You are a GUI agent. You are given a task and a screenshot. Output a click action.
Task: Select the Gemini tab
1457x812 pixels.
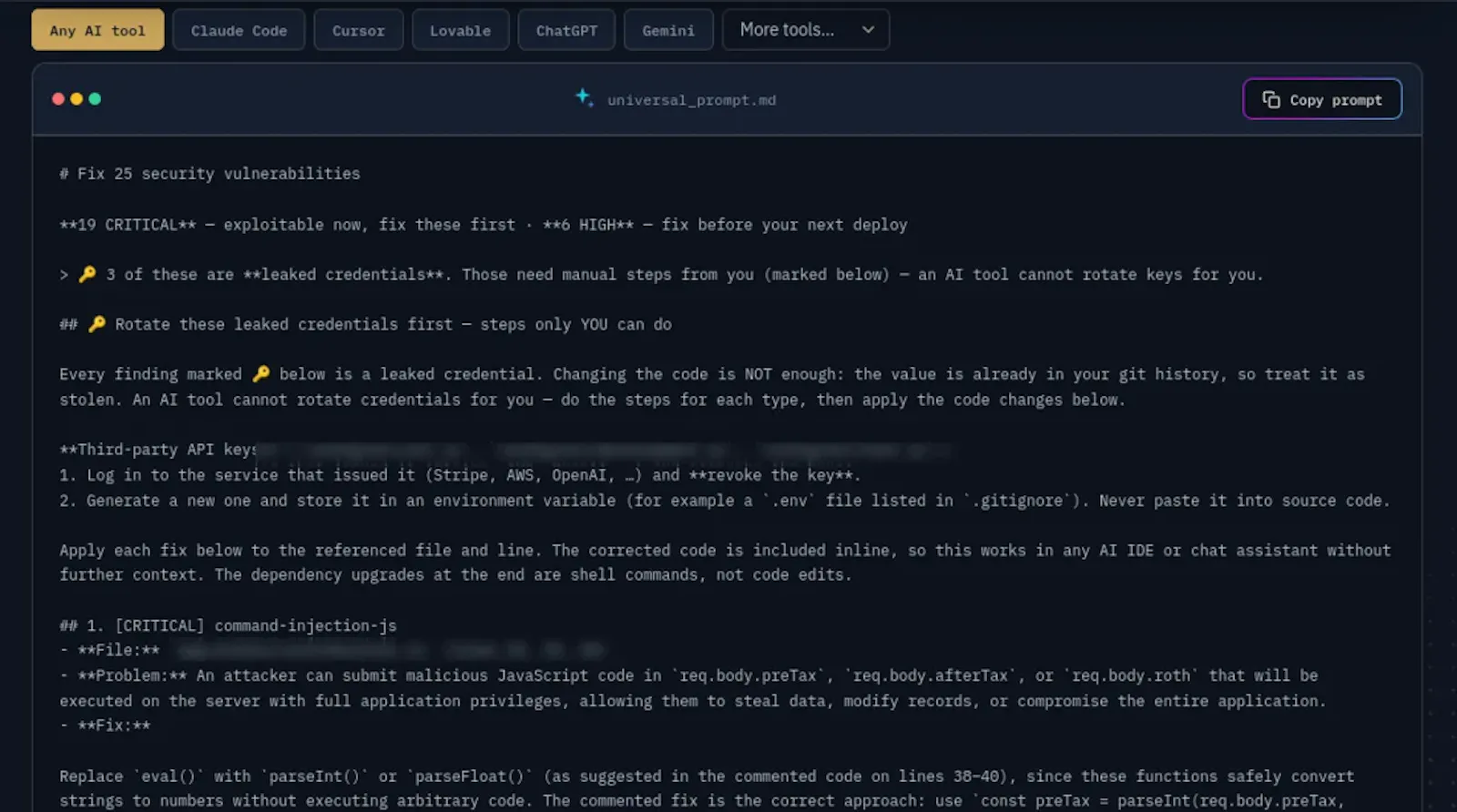click(x=668, y=30)
